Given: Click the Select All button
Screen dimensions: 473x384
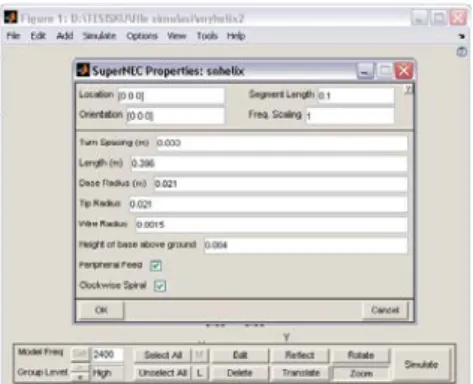Looking at the screenshot, I should coord(163,355).
